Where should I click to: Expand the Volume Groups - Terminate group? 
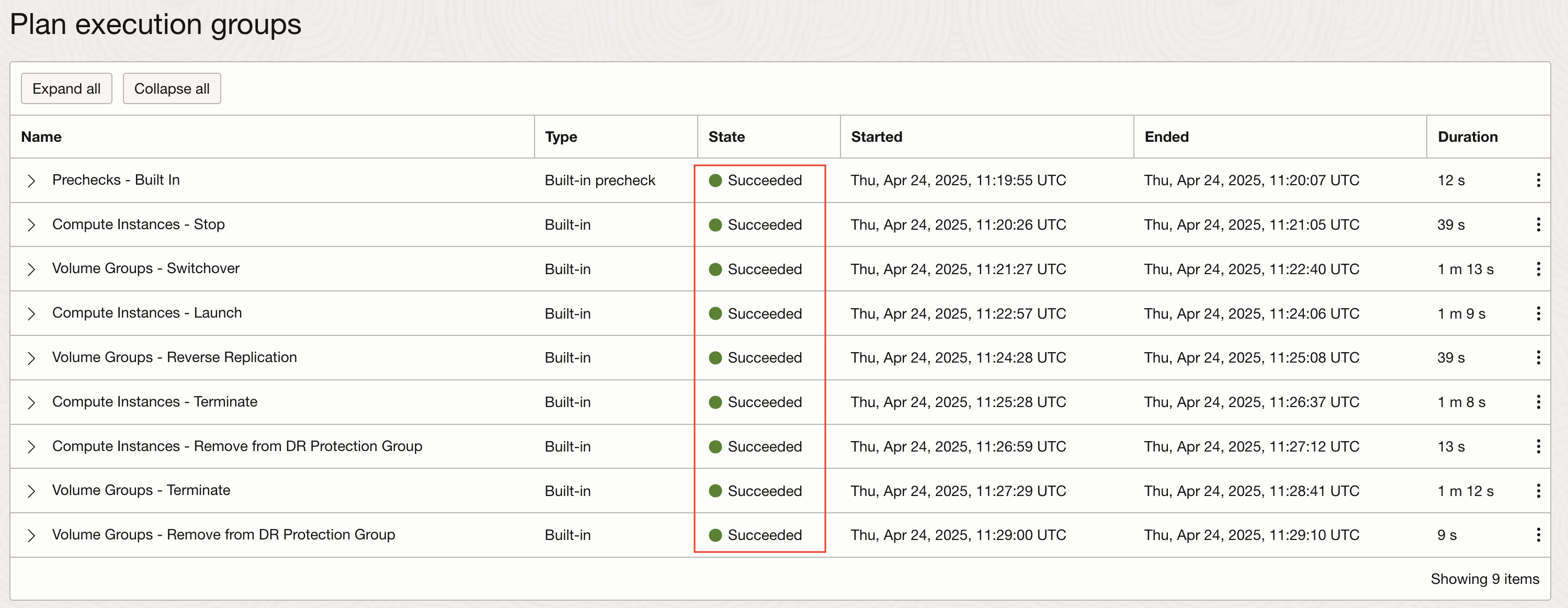pyautogui.click(x=32, y=490)
